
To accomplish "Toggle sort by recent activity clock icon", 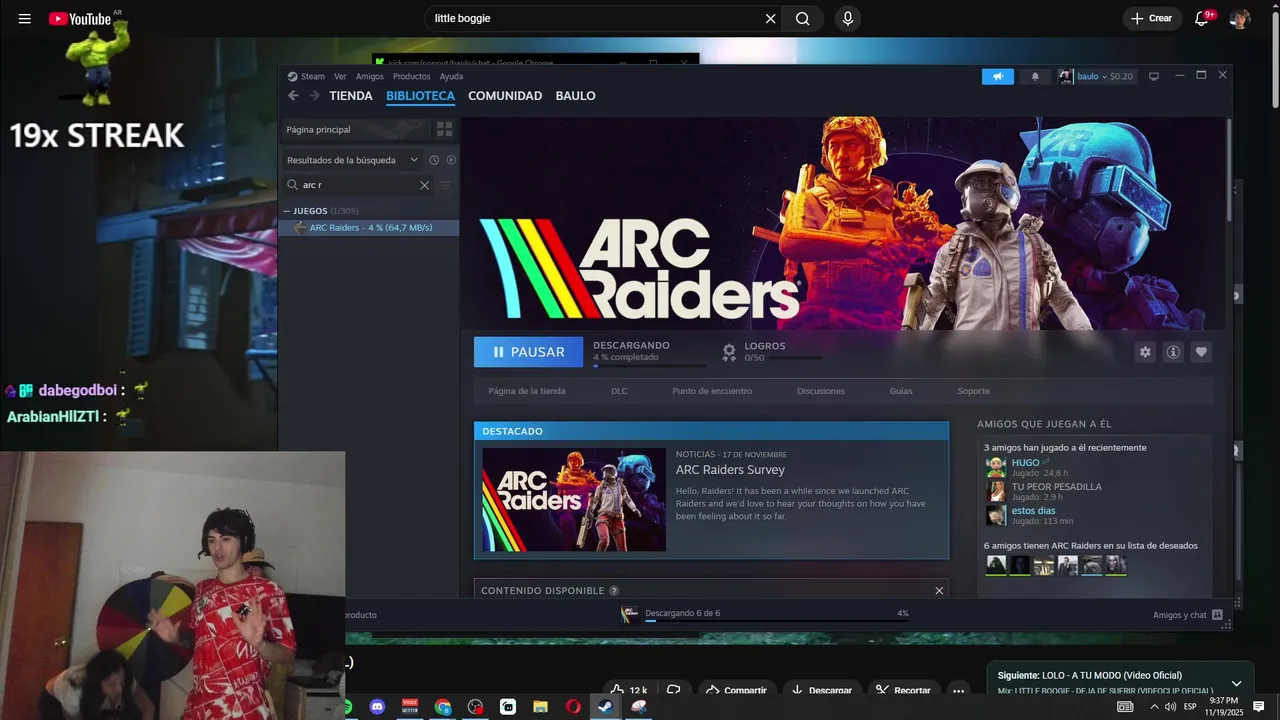I will click(x=434, y=160).
